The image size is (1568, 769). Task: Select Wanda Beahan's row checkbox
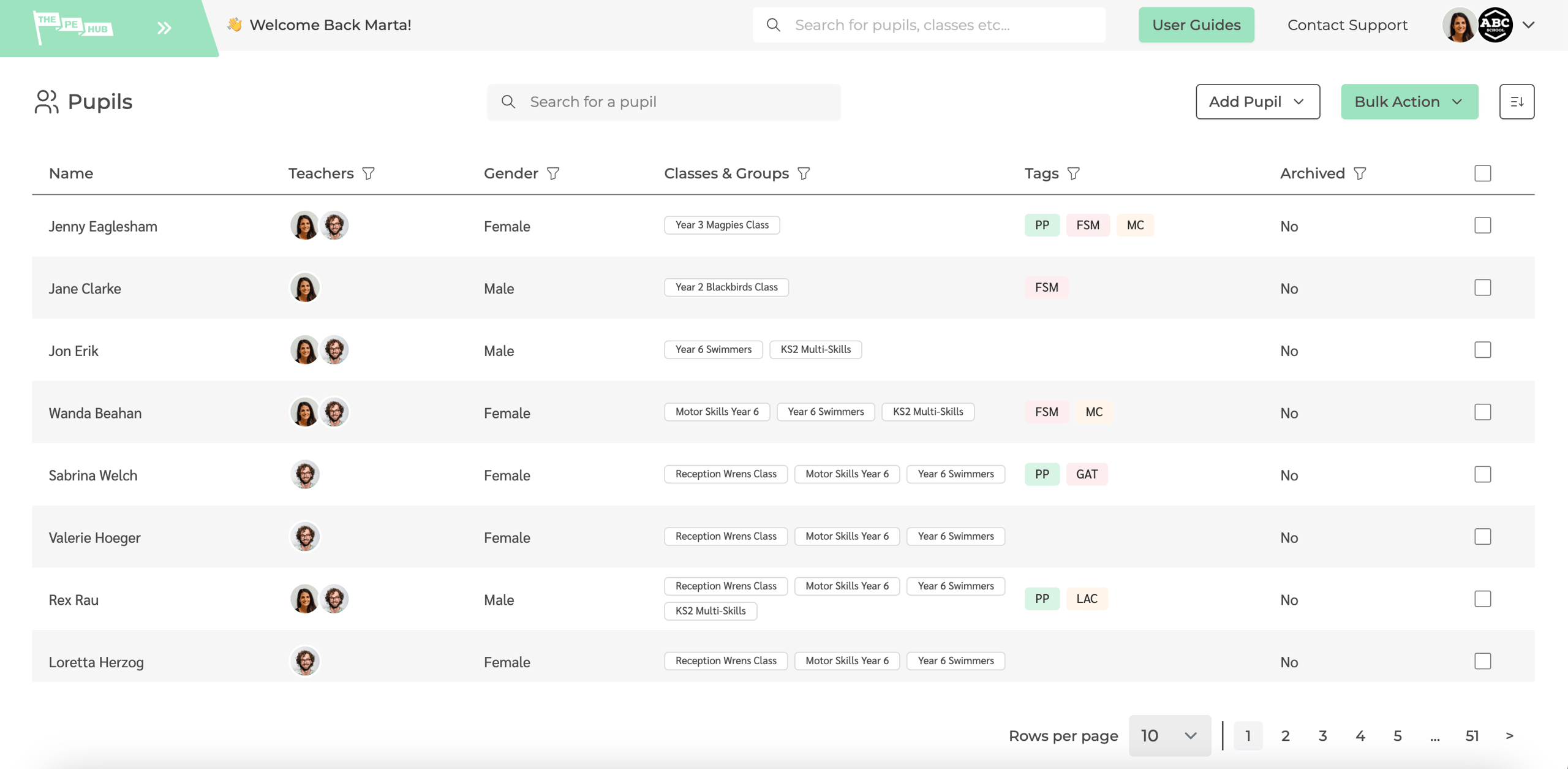click(x=1482, y=412)
